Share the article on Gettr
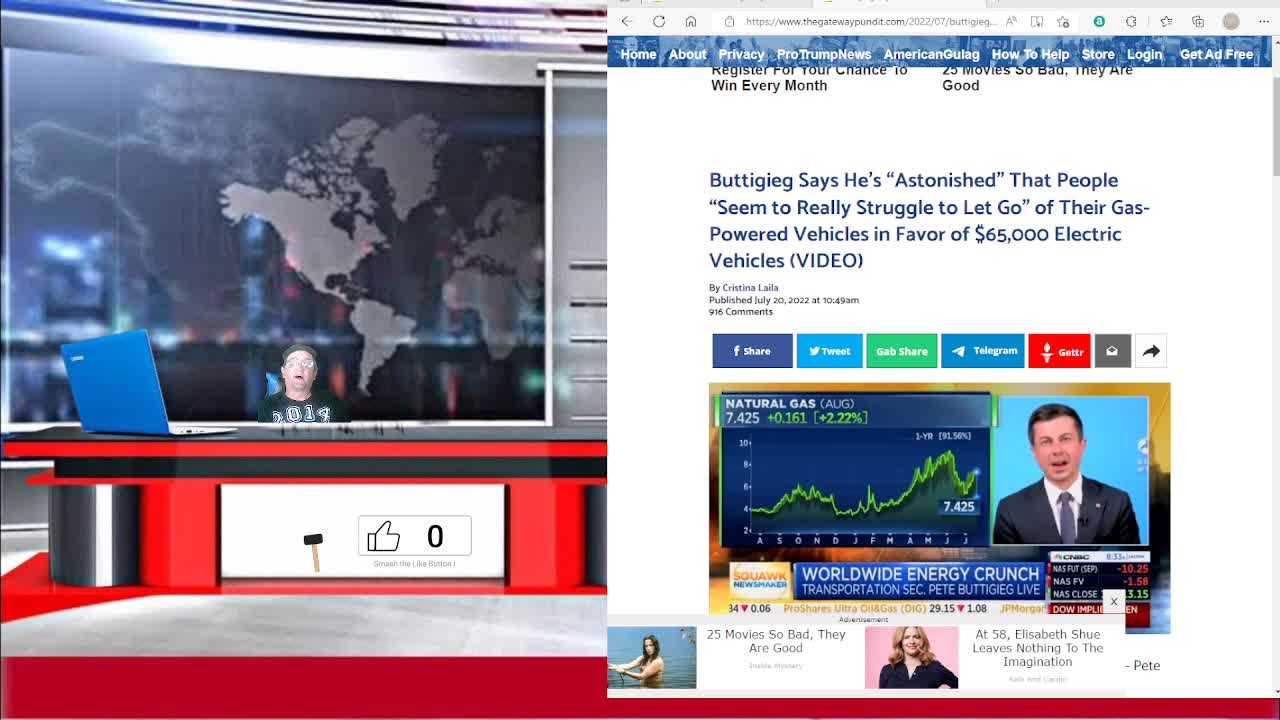This screenshot has width=1280, height=720. pos(1059,351)
